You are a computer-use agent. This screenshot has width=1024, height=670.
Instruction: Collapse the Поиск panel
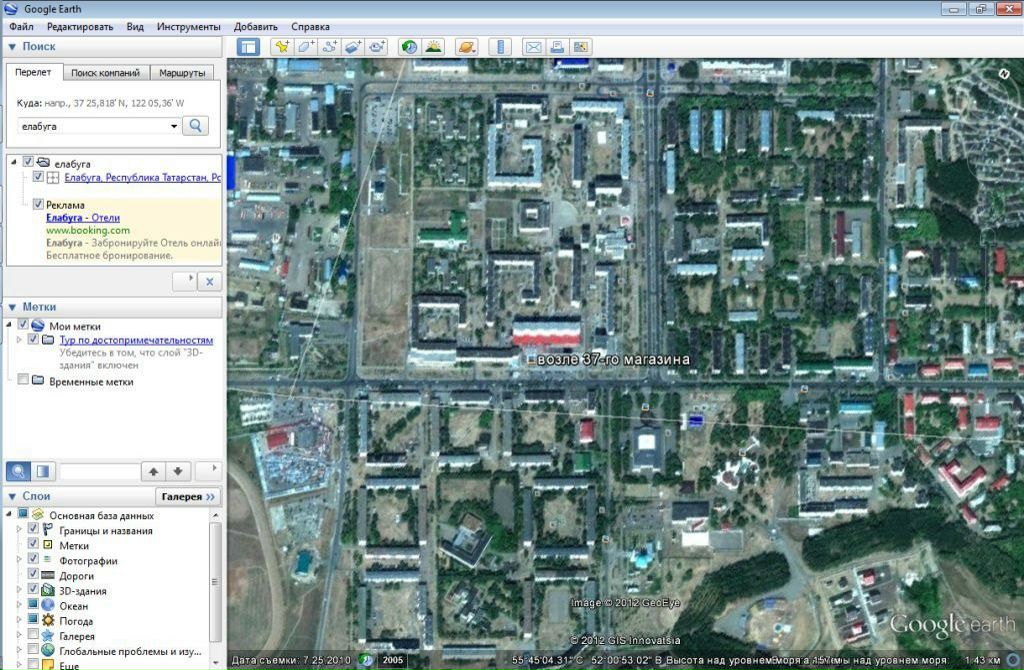click(12, 47)
